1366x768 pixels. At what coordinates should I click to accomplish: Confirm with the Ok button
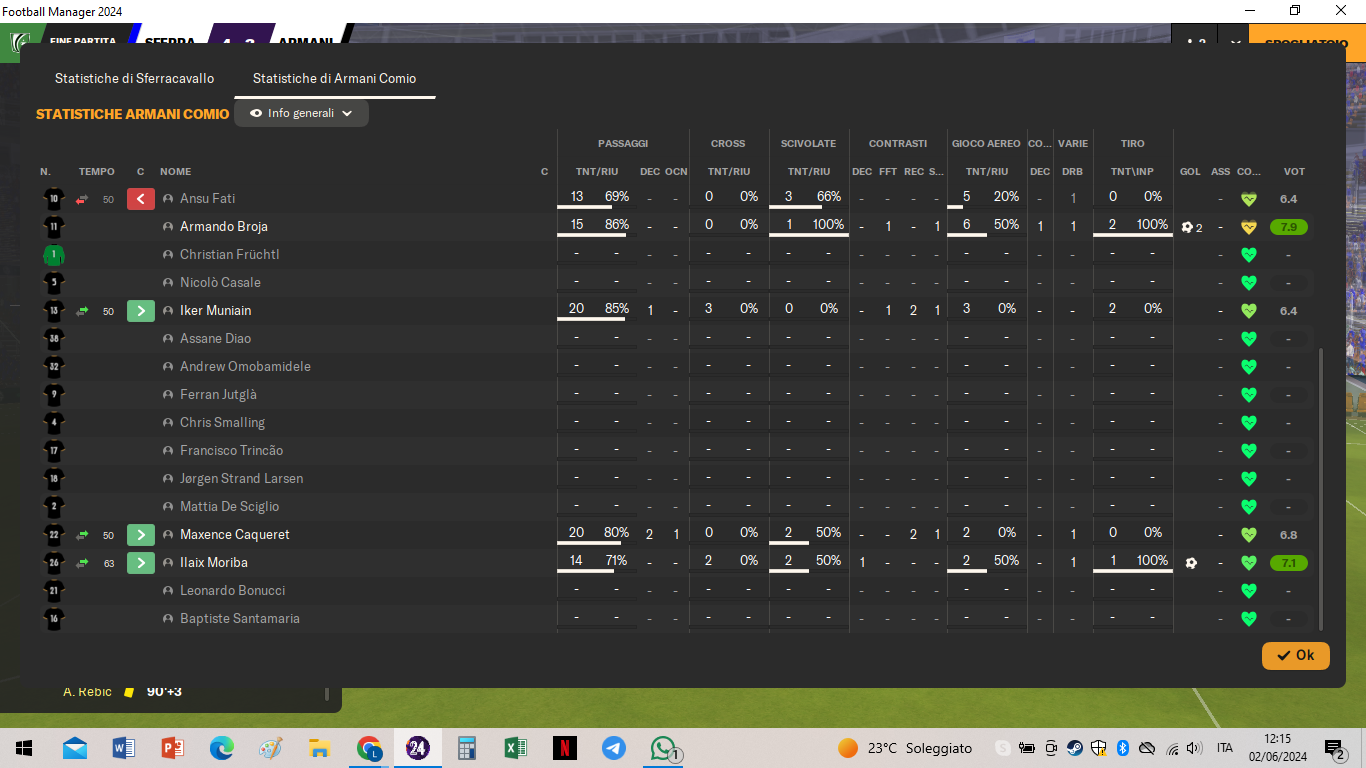click(x=1295, y=655)
